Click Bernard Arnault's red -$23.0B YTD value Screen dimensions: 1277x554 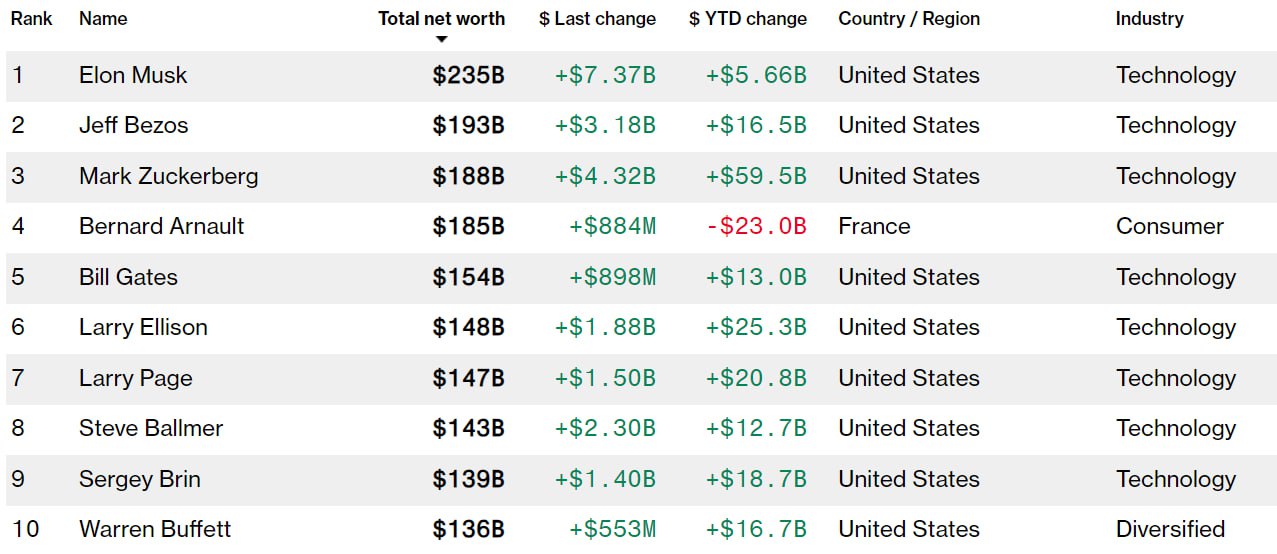[x=756, y=226]
